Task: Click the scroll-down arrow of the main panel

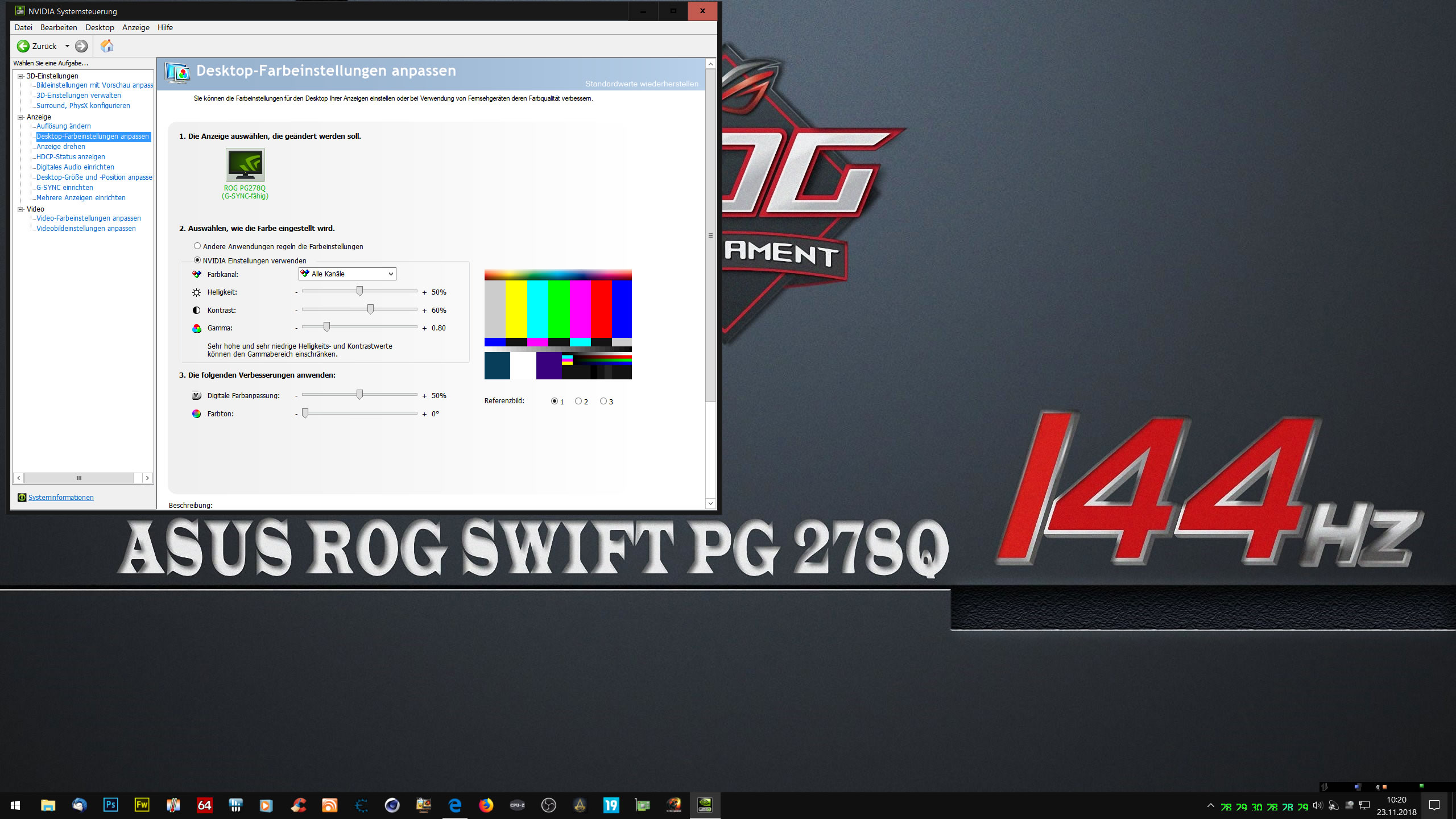Action: point(710,504)
